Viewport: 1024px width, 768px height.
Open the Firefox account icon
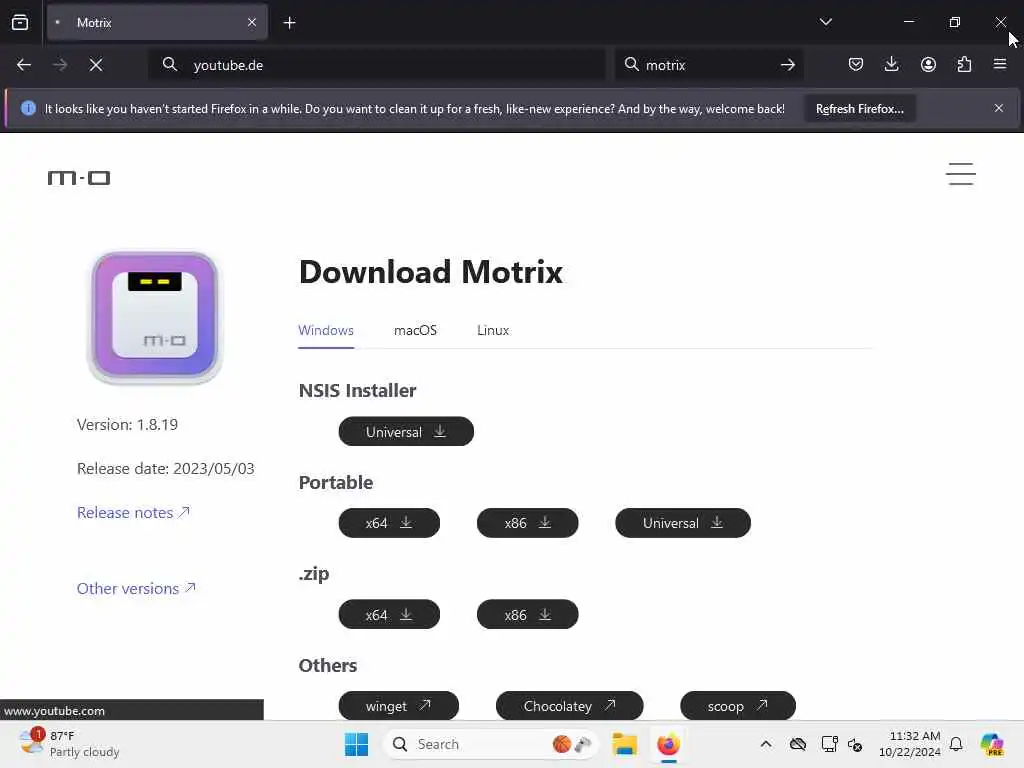click(928, 64)
